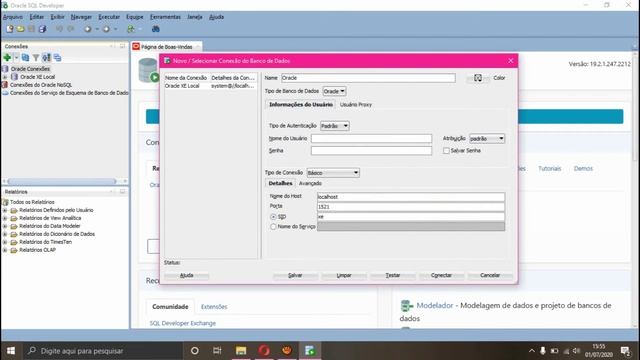Open the Tipo de Banco de Dados dropdown
Viewport: 640px width, 360px height.
tap(334, 91)
